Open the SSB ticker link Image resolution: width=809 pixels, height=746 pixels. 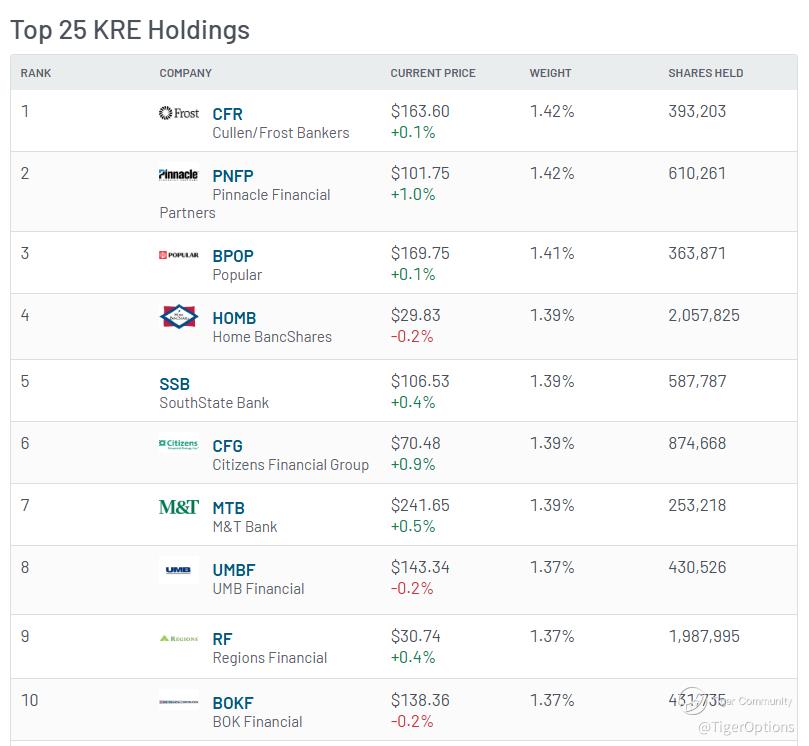[x=174, y=384]
